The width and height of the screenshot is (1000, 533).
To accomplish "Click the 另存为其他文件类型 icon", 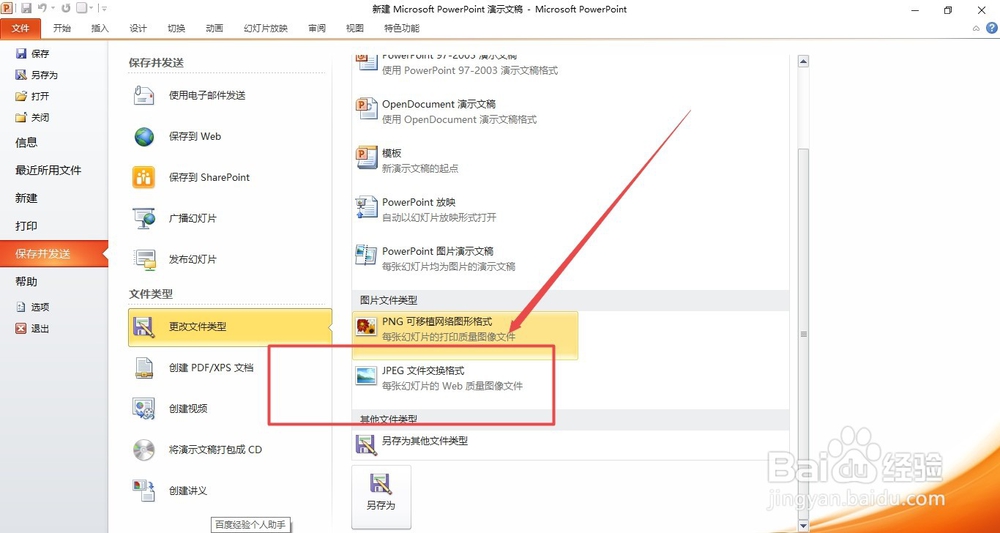I will click(x=366, y=444).
